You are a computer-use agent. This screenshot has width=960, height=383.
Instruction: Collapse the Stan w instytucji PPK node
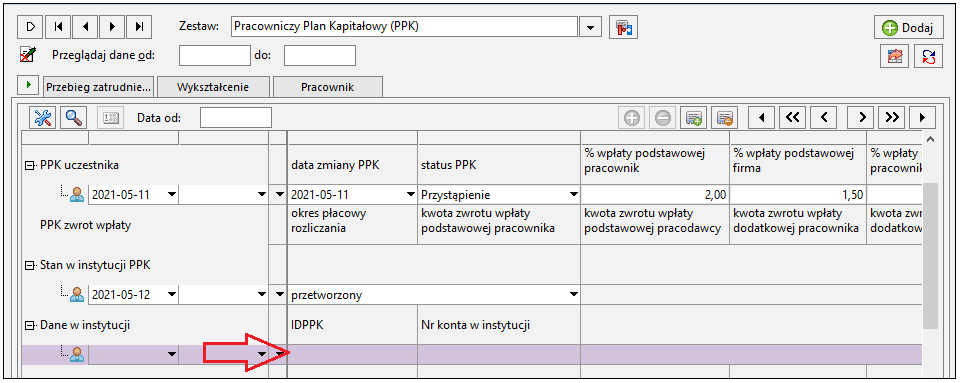(x=28, y=266)
